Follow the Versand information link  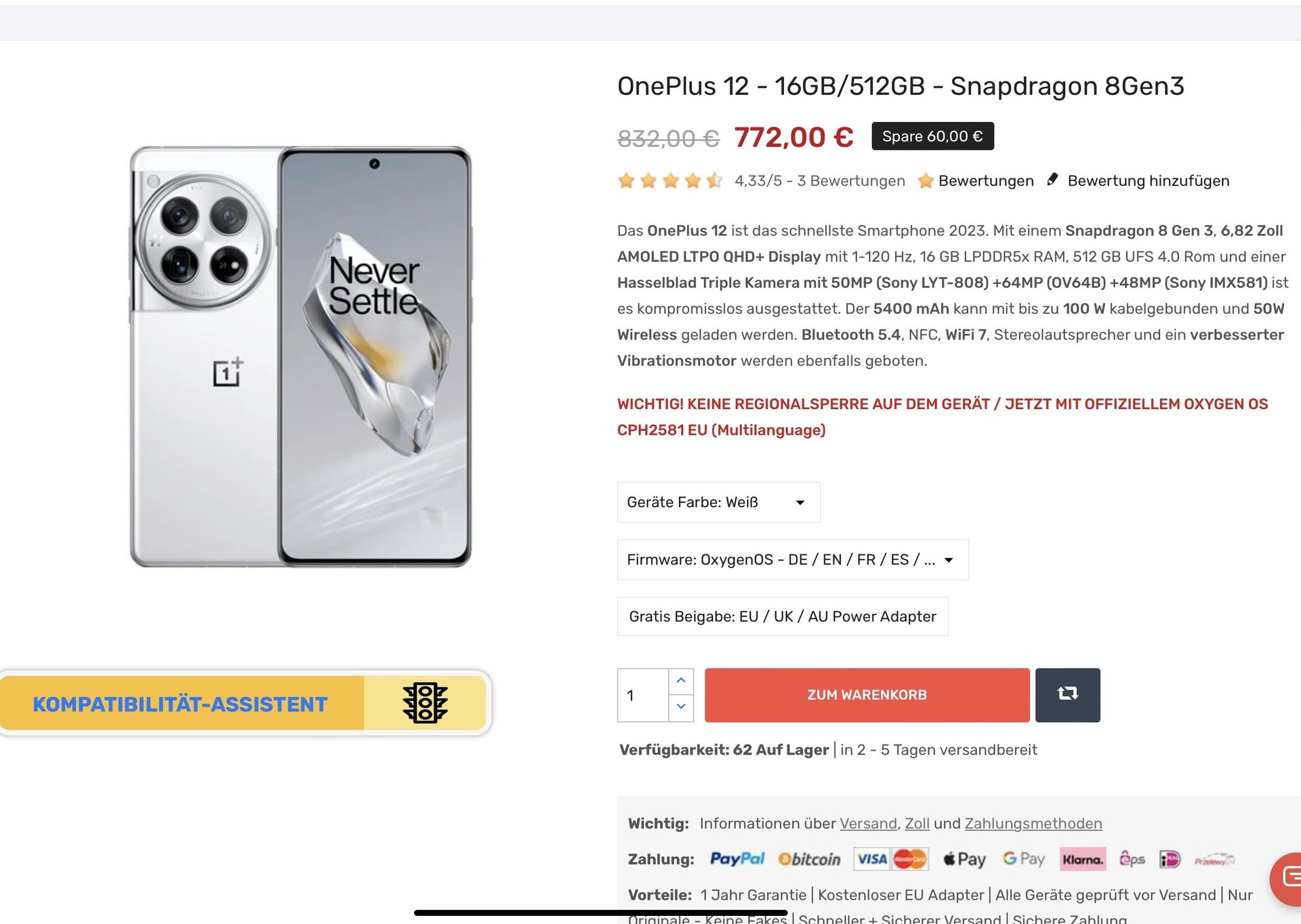[x=868, y=824]
